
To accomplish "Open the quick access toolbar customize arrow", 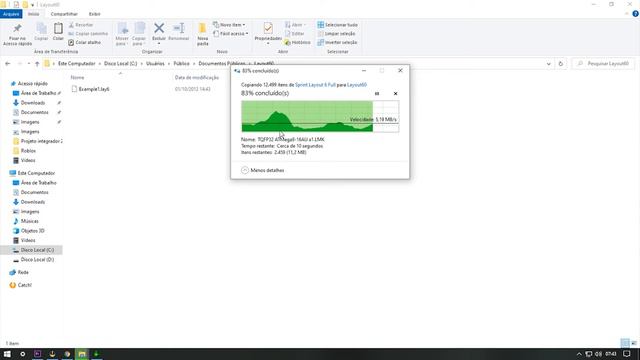I will coord(33,4).
